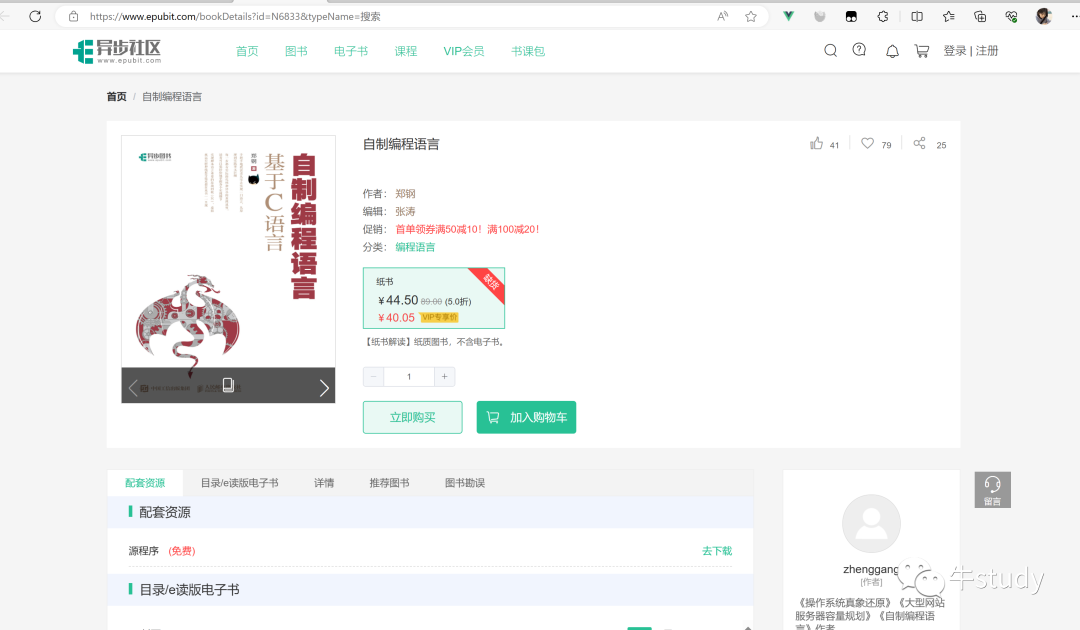The width and height of the screenshot is (1080, 630).
Task: Select the 纸书 price option box
Action: point(434,298)
